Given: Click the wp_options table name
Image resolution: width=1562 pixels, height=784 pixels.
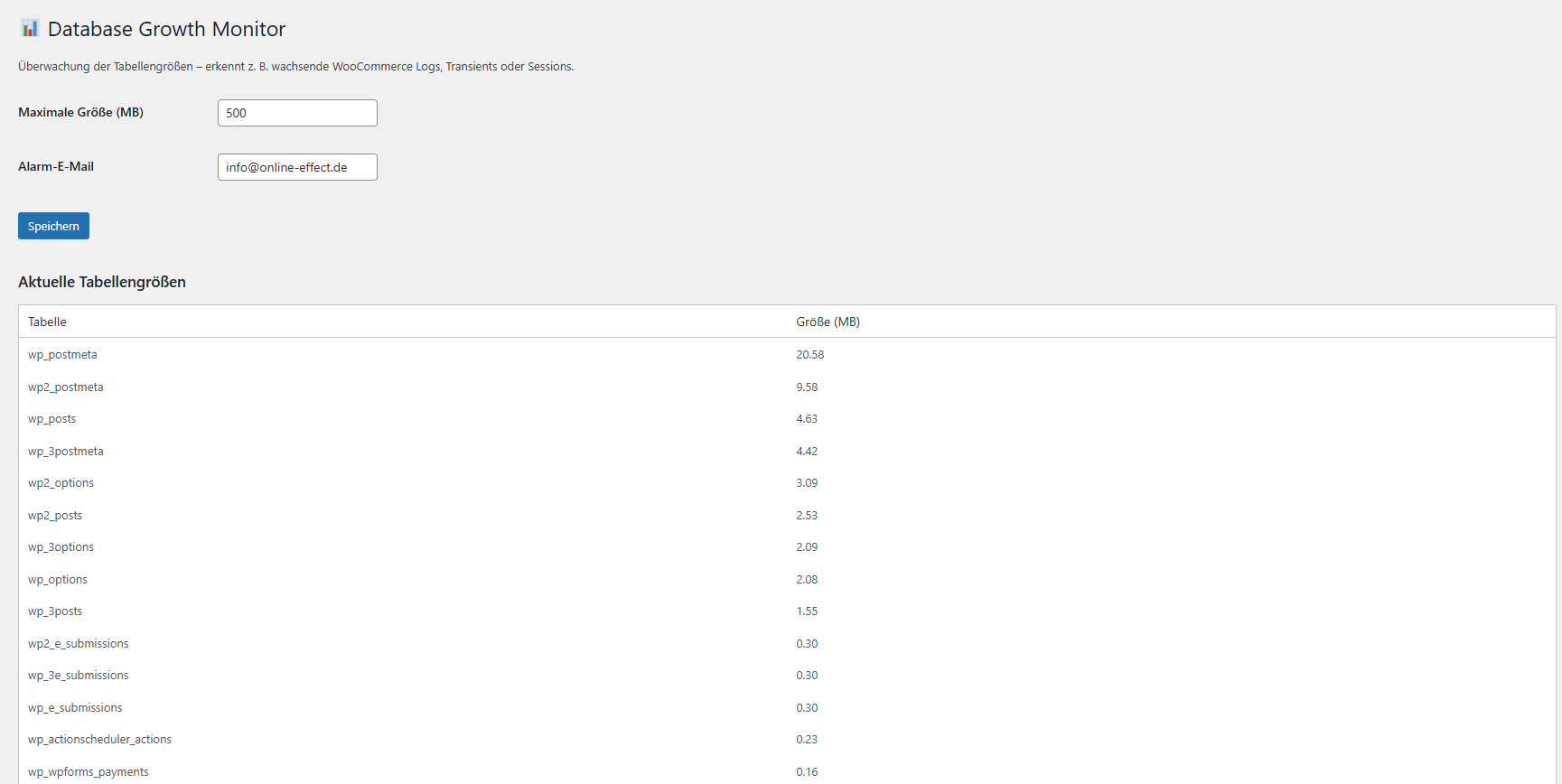Looking at the screenshot, I should click(x=58, y=580).
